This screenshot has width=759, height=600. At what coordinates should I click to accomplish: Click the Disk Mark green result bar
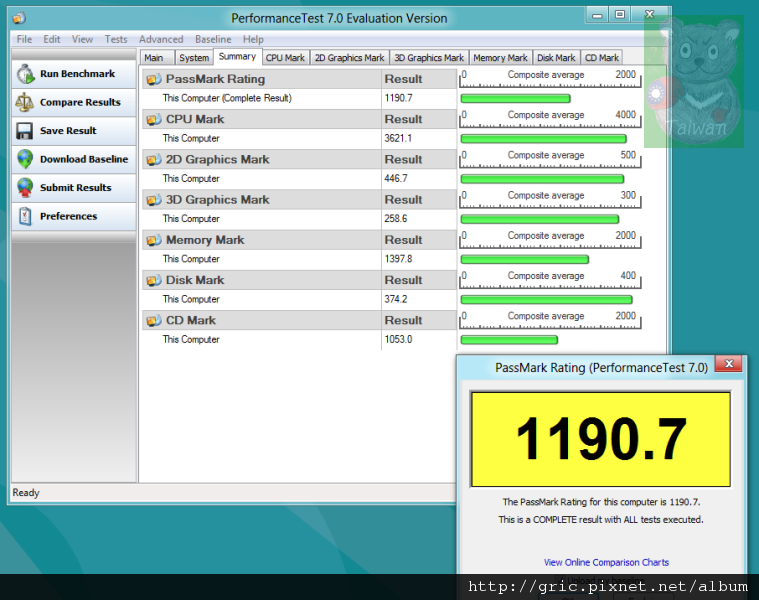pyautogui.click(x=546, y=300)
